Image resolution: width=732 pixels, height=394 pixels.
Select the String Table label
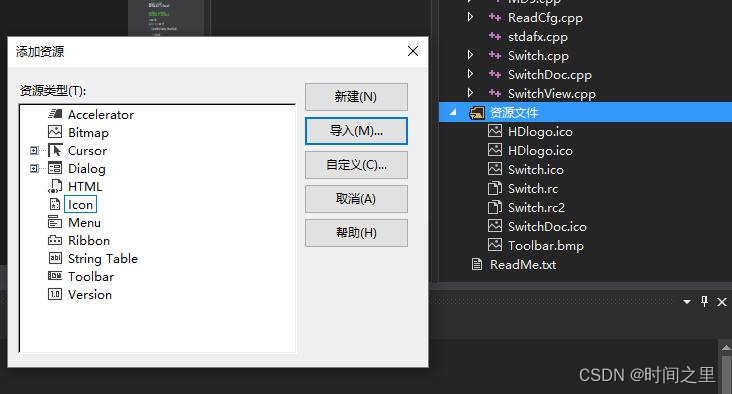103,259
